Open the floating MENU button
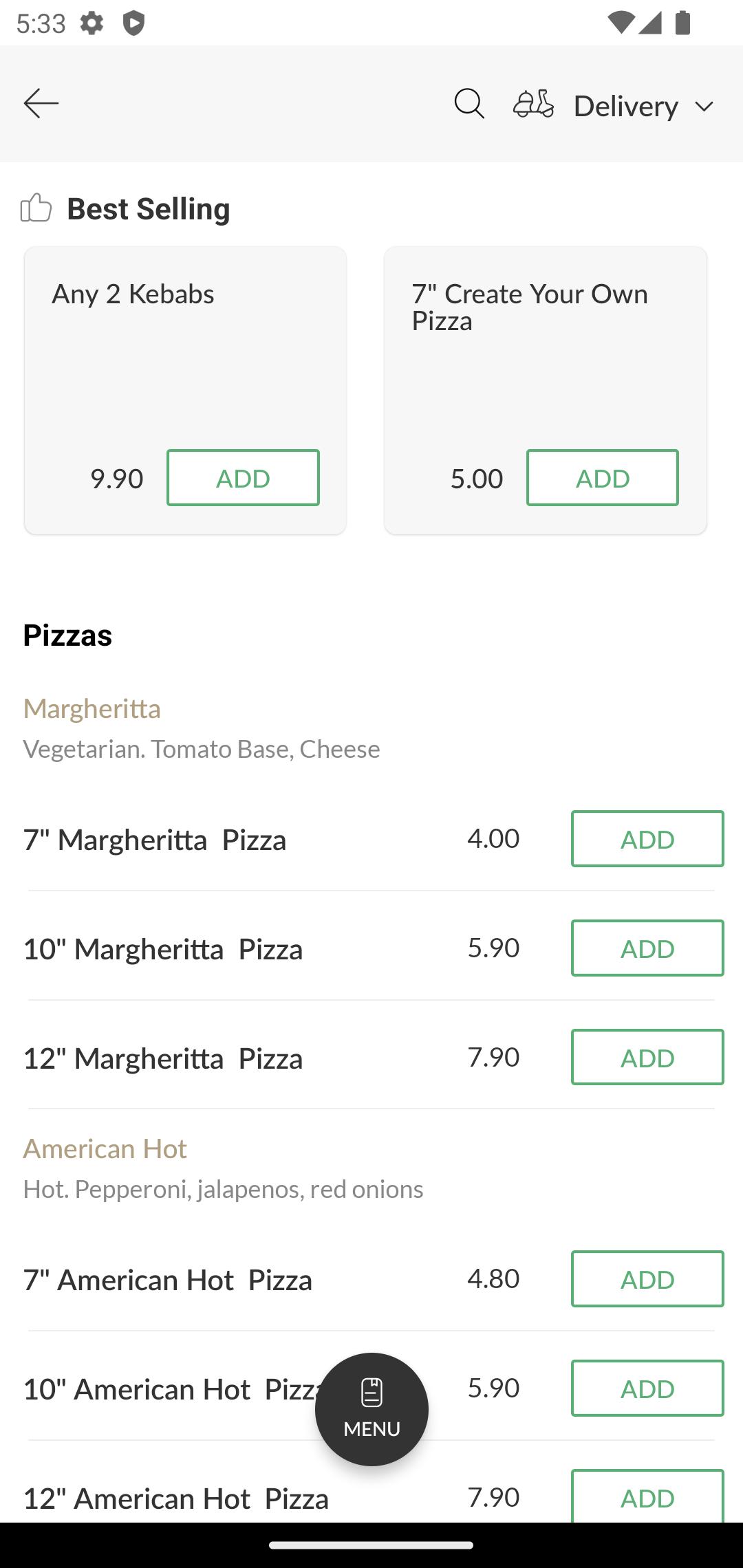This screenshot has width=743, height=1568. (371, 1409)
